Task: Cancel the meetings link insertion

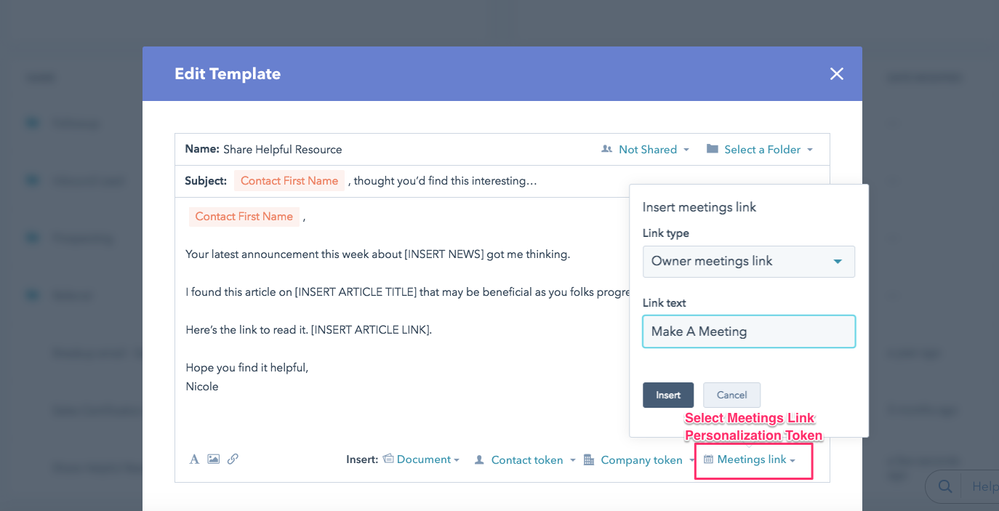Action: coord(731,395)
